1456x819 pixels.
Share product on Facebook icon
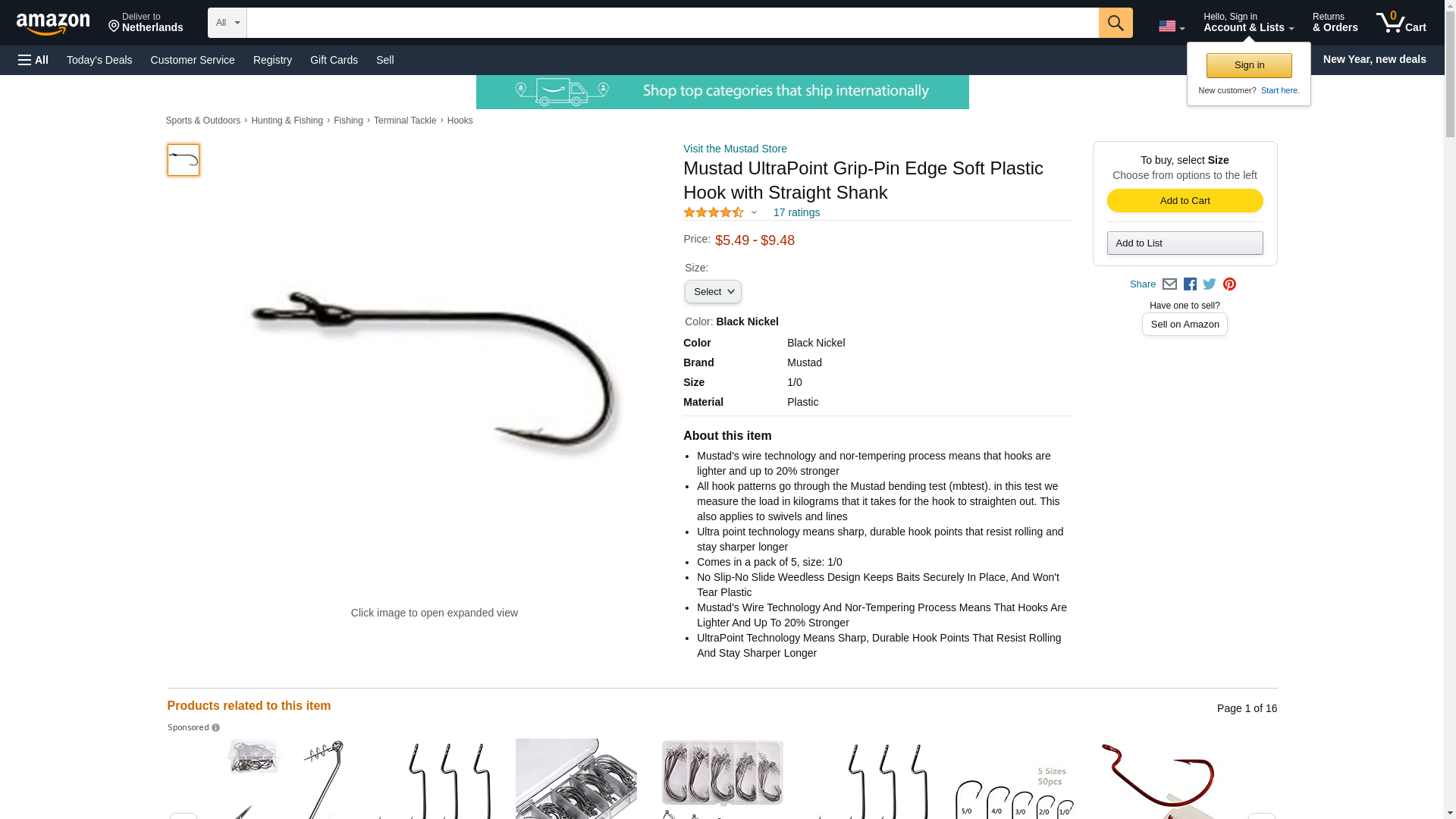coord(1190,284)
